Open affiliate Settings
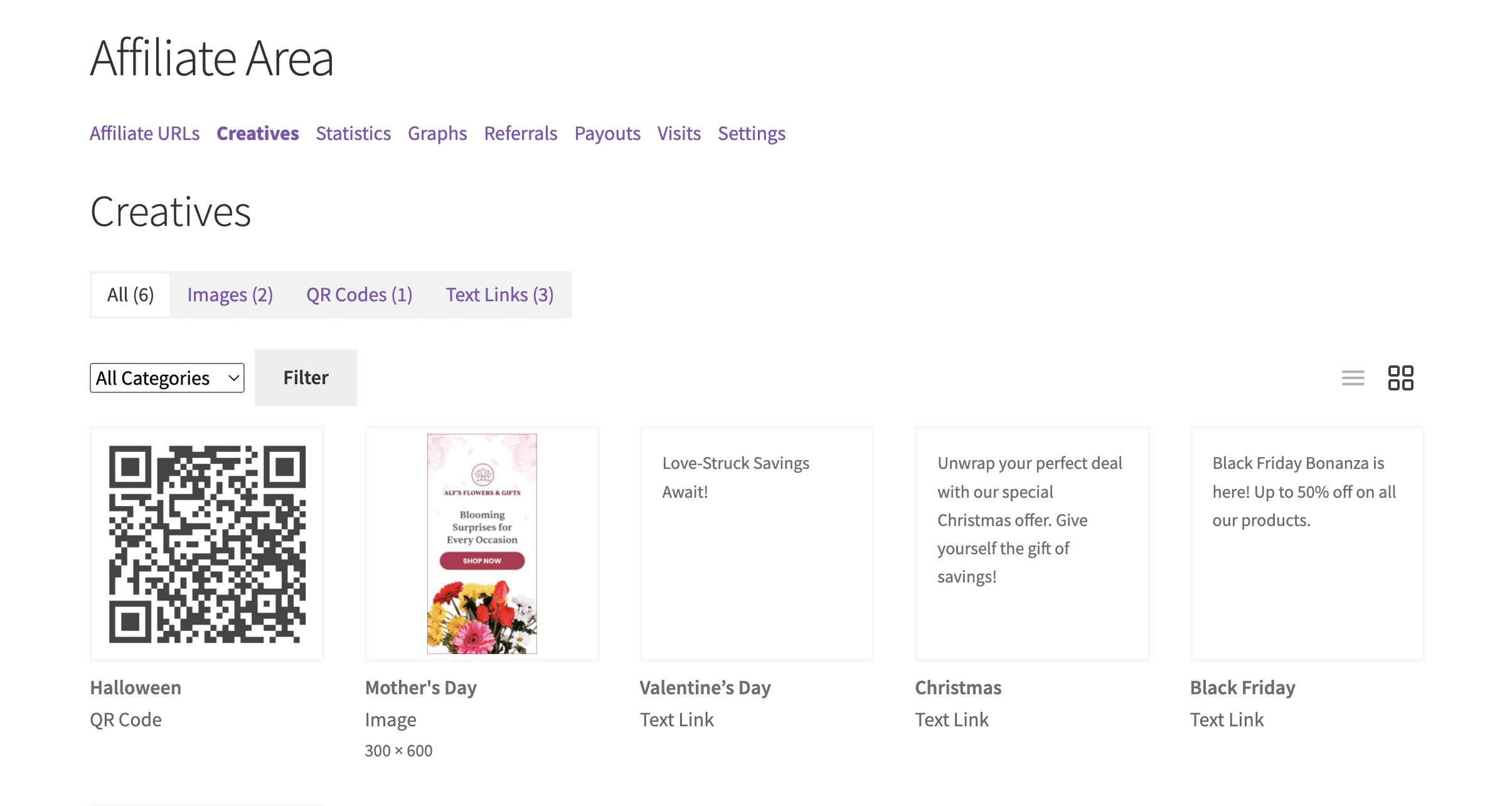 (x=752, y=133)
